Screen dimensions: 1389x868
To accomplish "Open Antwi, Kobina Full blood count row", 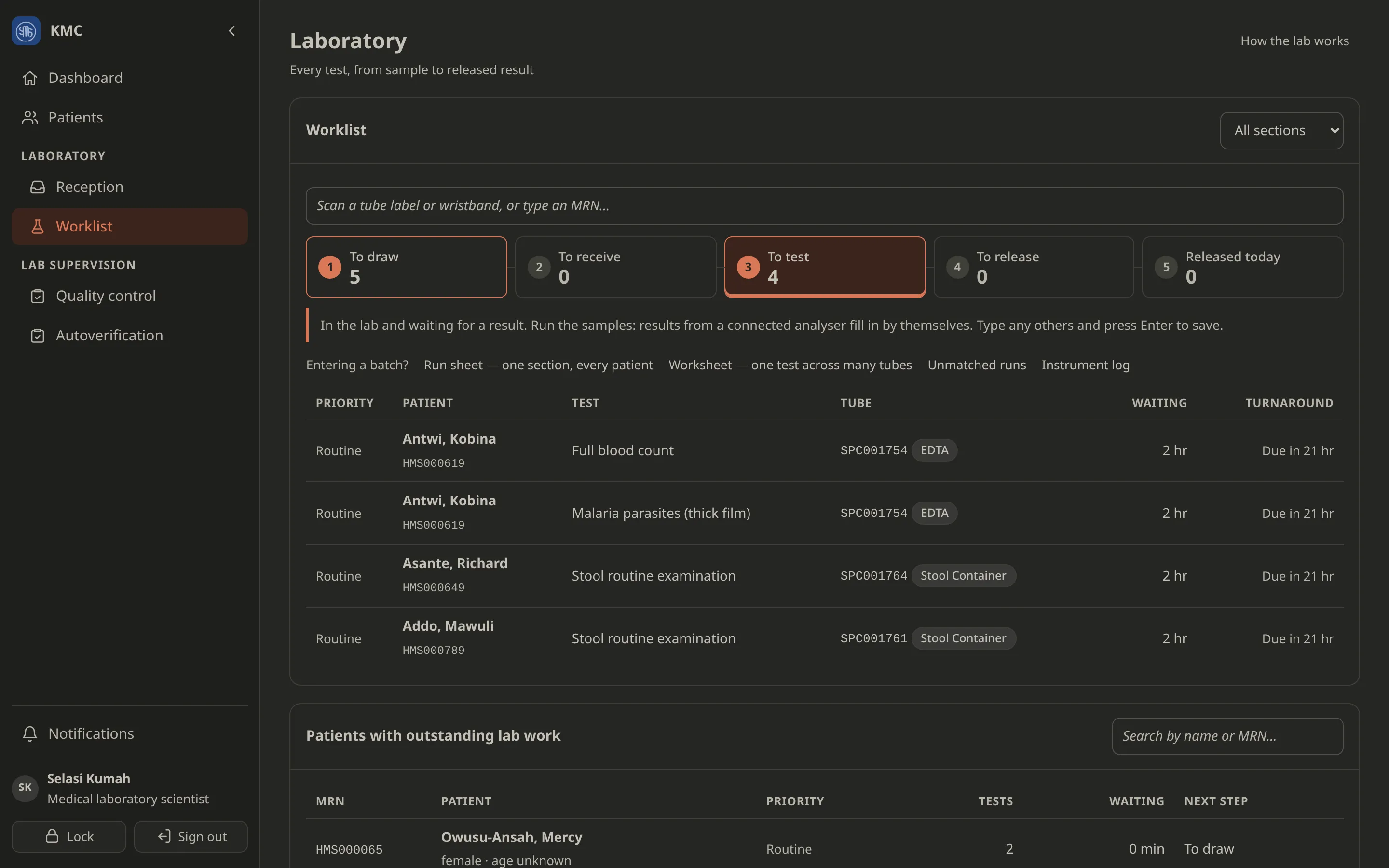I will pos(824,451).
